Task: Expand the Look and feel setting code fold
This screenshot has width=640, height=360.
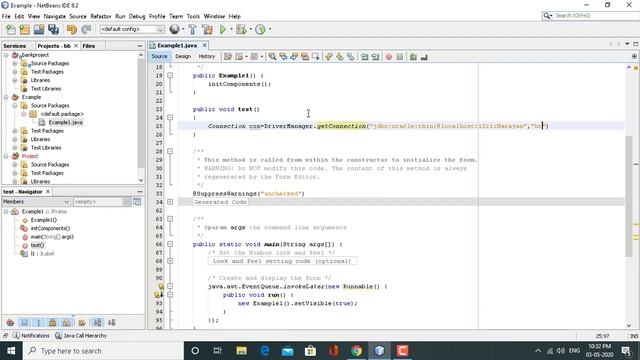Action: [170, 261]
